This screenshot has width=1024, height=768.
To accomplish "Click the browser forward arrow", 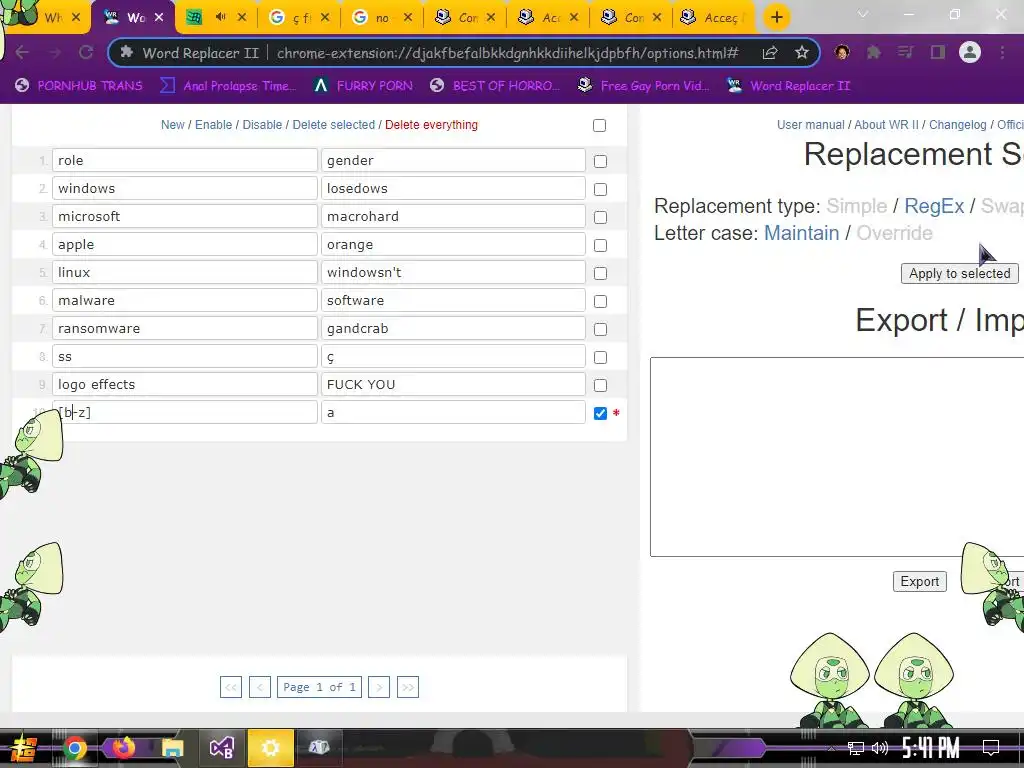I will tap(54, 52).
